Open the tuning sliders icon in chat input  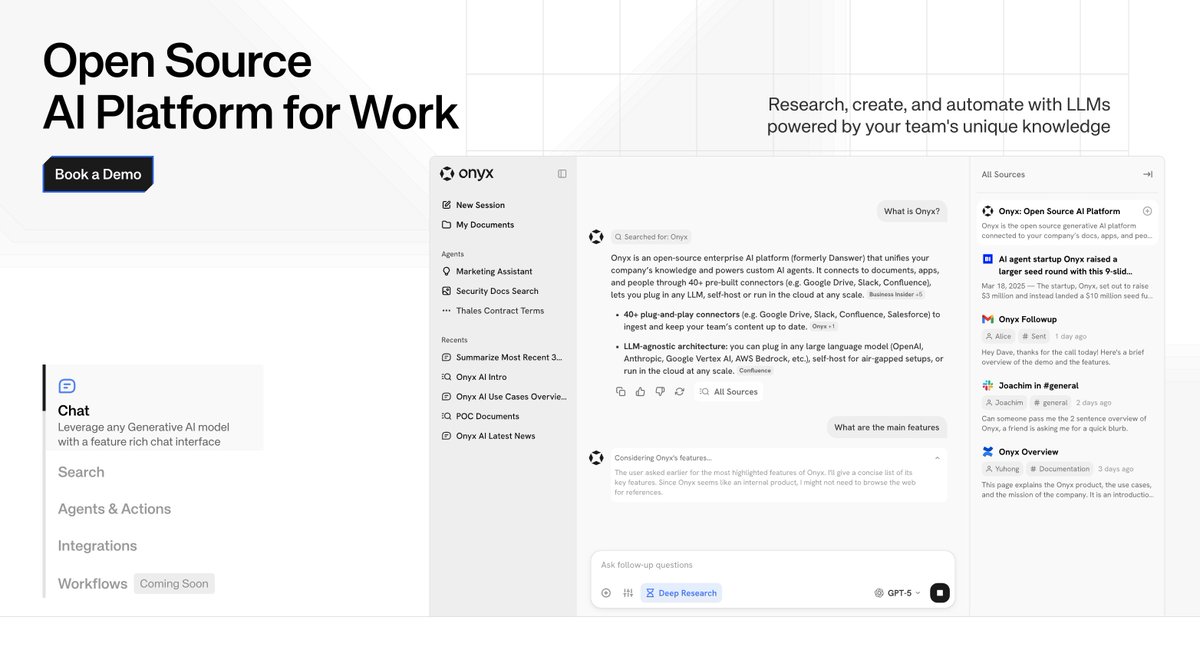coord(628,593)
